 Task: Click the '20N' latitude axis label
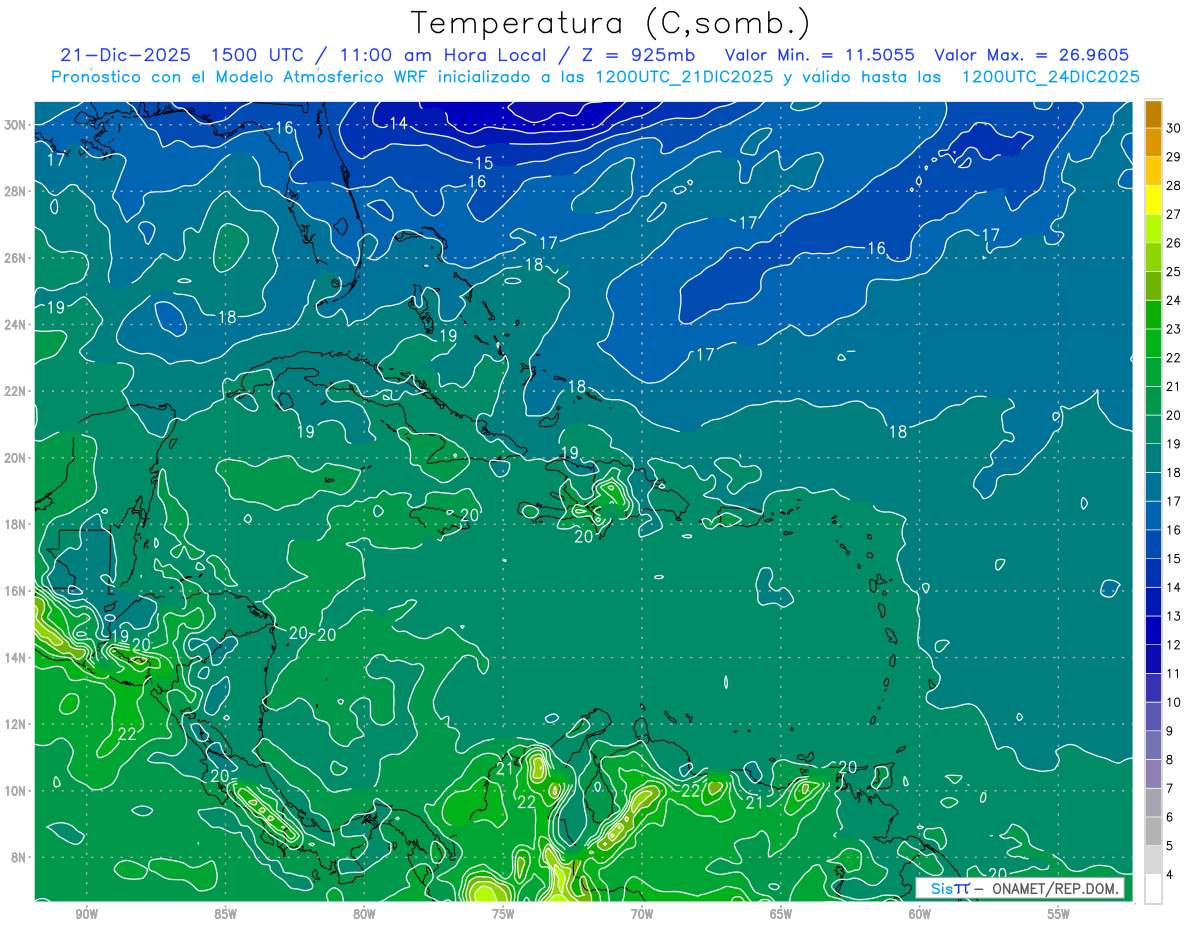[x=17, y=458]
